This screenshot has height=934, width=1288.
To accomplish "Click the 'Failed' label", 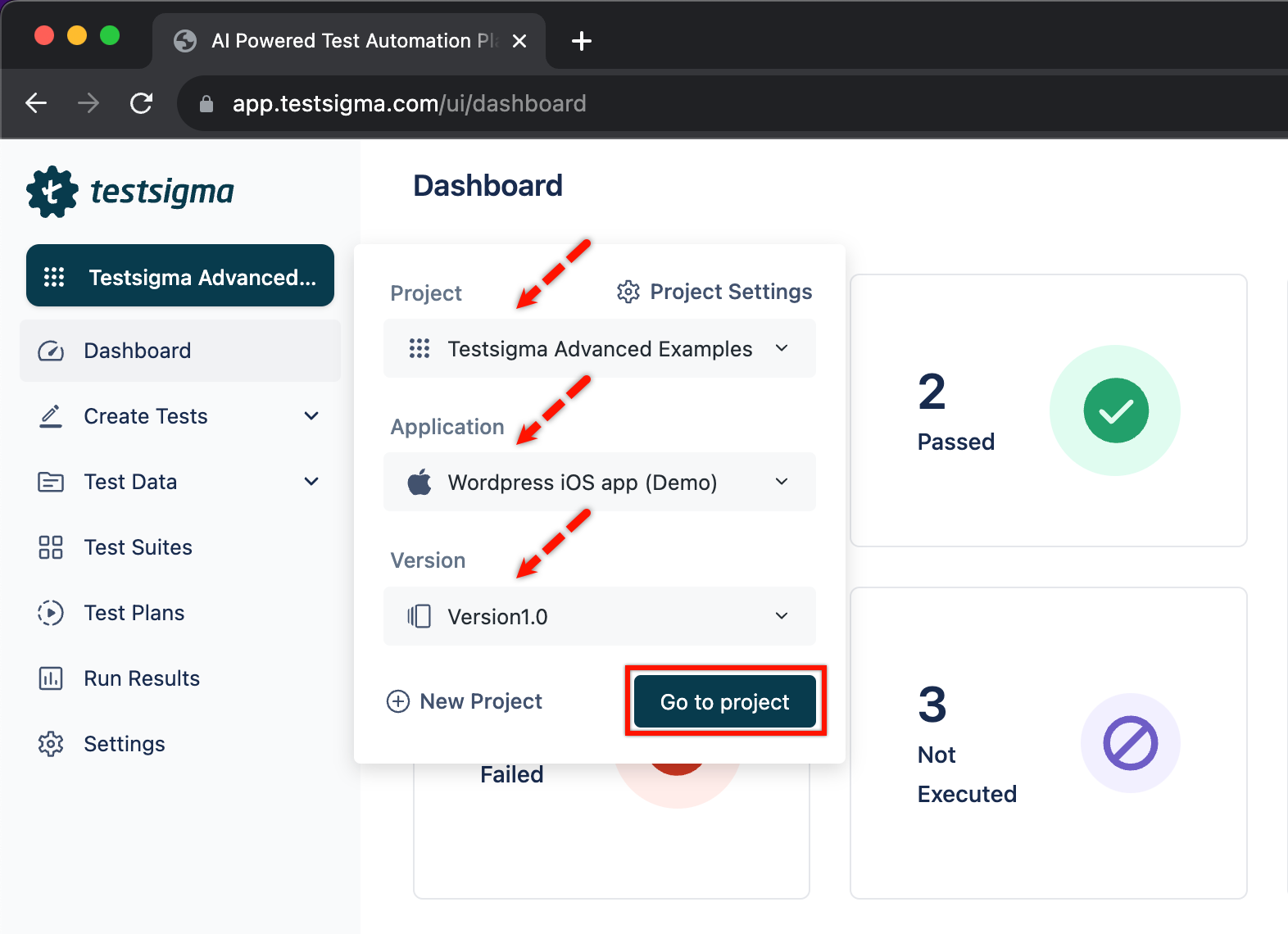I will 512,774.
